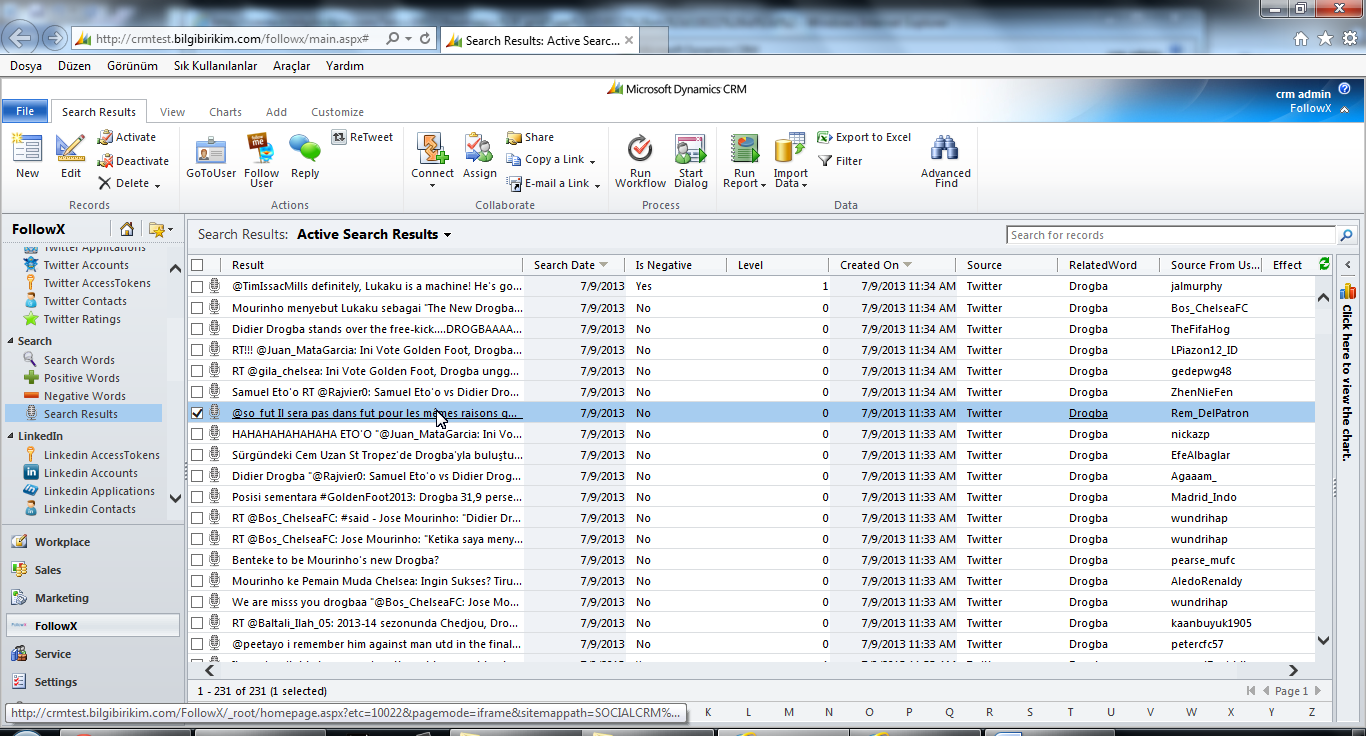Switch to the Charts ribbon tab
The width and height of the screenshot is (1367, 736).
(225, 112)
